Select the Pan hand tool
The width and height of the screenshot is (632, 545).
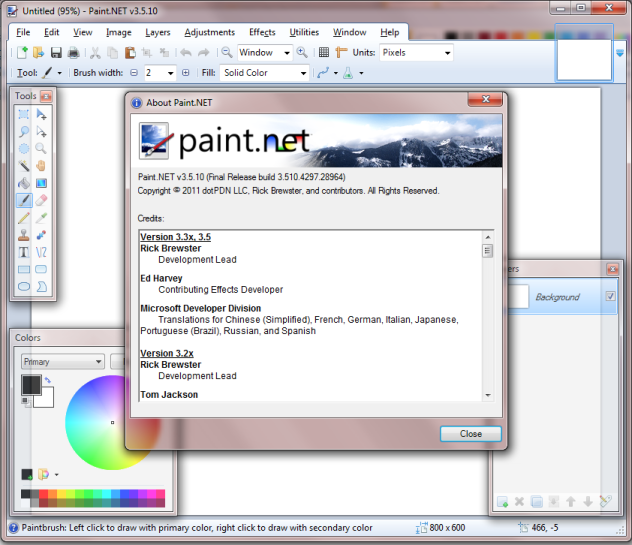[41, 166]
